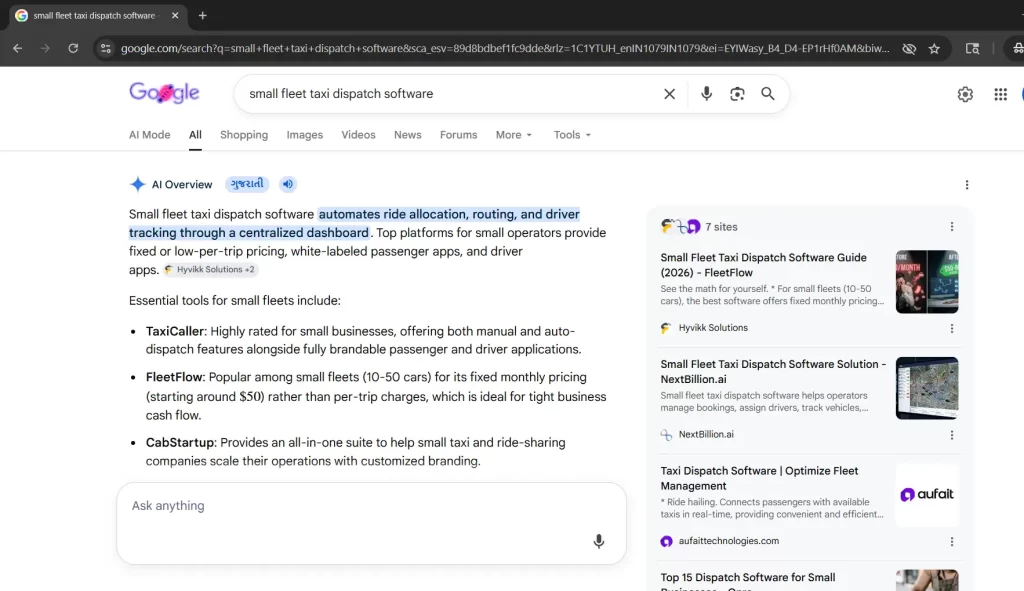Screen dimensions: 1024x591
Task: Go back to the previous page
Action: click(18, 48)
